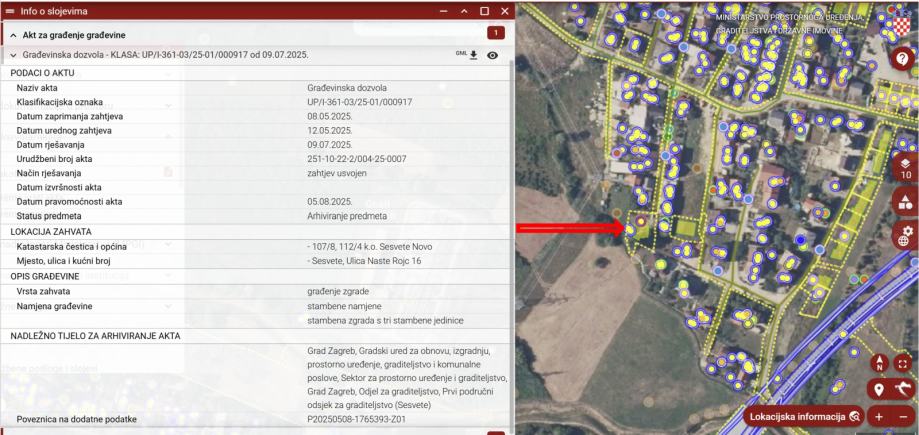Click the OPIS GRAĐEVINE section header
Image resolution: width=919 pixels, height=435 pixels.
[47, 276]
